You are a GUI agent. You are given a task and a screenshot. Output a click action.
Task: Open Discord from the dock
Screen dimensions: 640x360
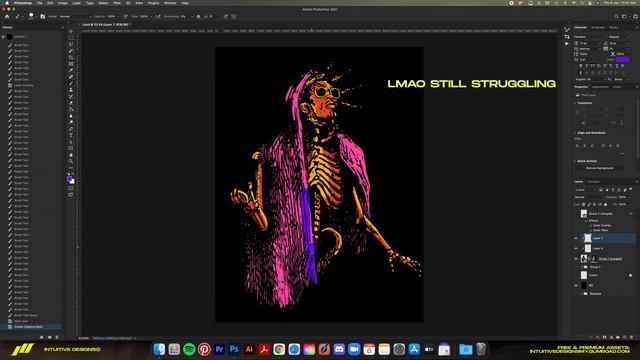coord(339,349)
